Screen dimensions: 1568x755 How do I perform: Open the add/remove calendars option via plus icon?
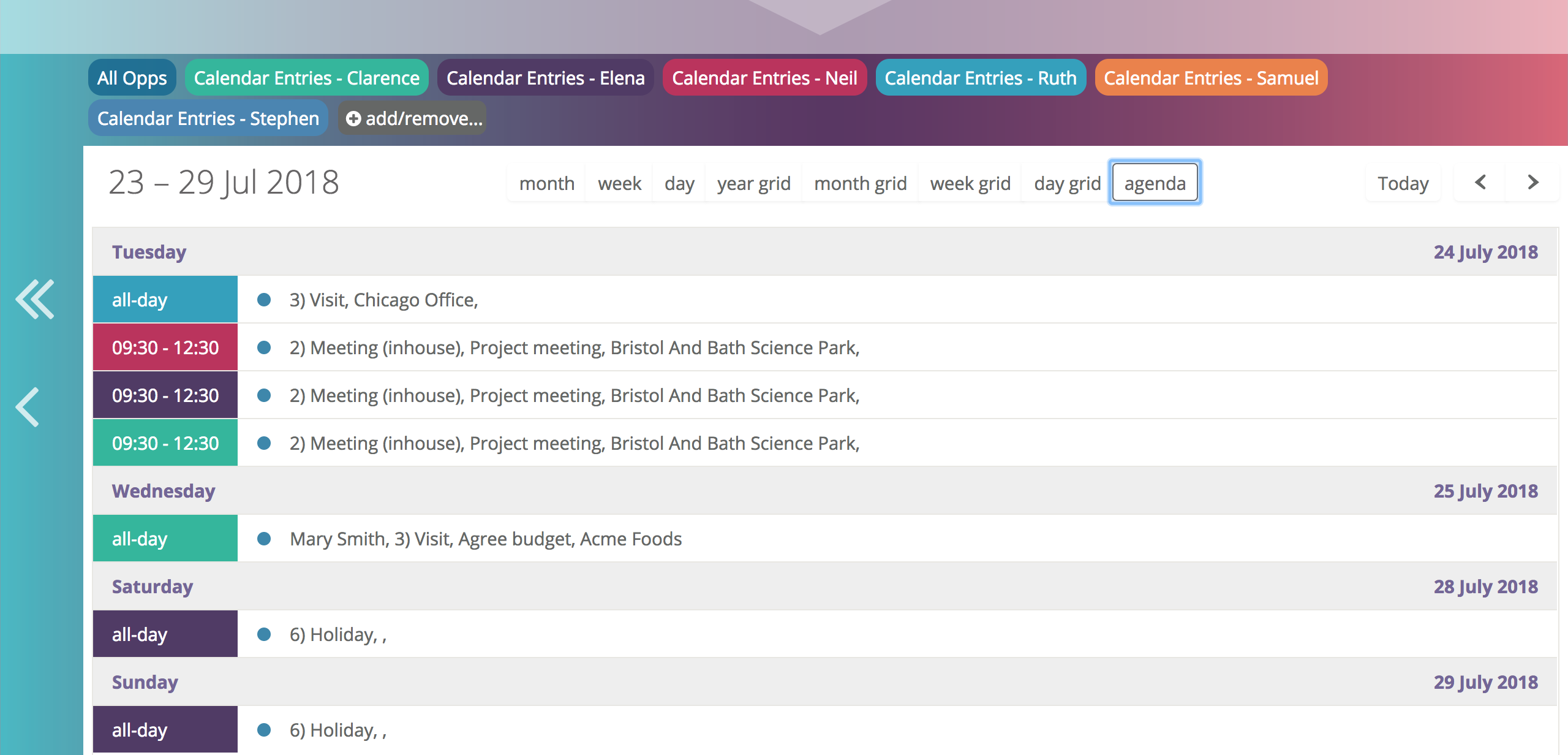click(x=353, y=119)
